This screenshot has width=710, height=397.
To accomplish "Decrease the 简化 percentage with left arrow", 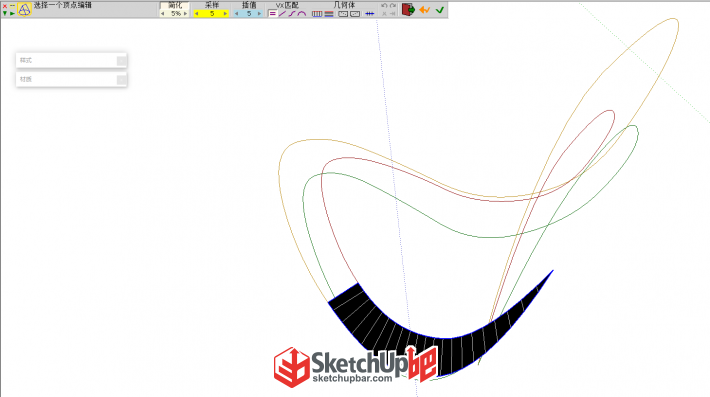I will pyautogui.click(x=163, y=14).
